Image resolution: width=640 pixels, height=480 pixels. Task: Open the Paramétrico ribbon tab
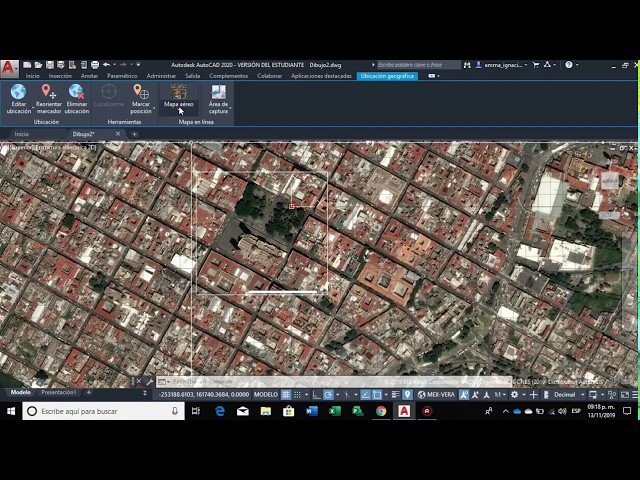pyautogui.click(x=122, y=76)
